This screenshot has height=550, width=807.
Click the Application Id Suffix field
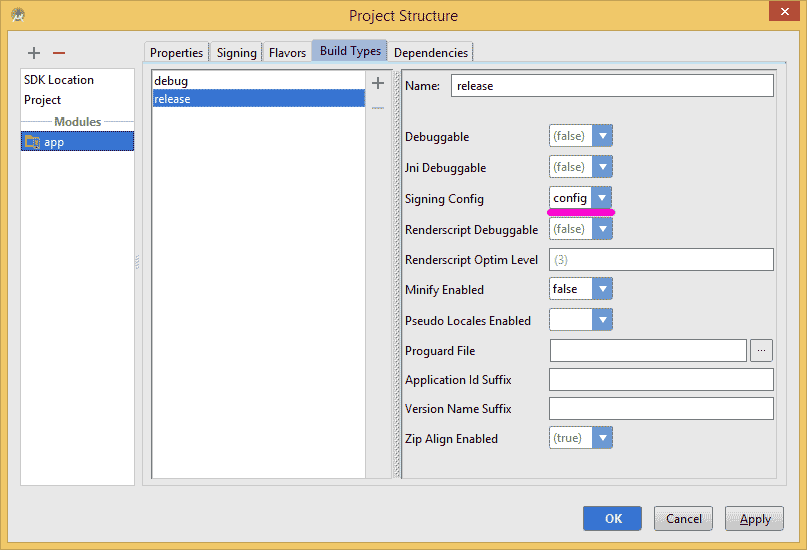point(661,380)
